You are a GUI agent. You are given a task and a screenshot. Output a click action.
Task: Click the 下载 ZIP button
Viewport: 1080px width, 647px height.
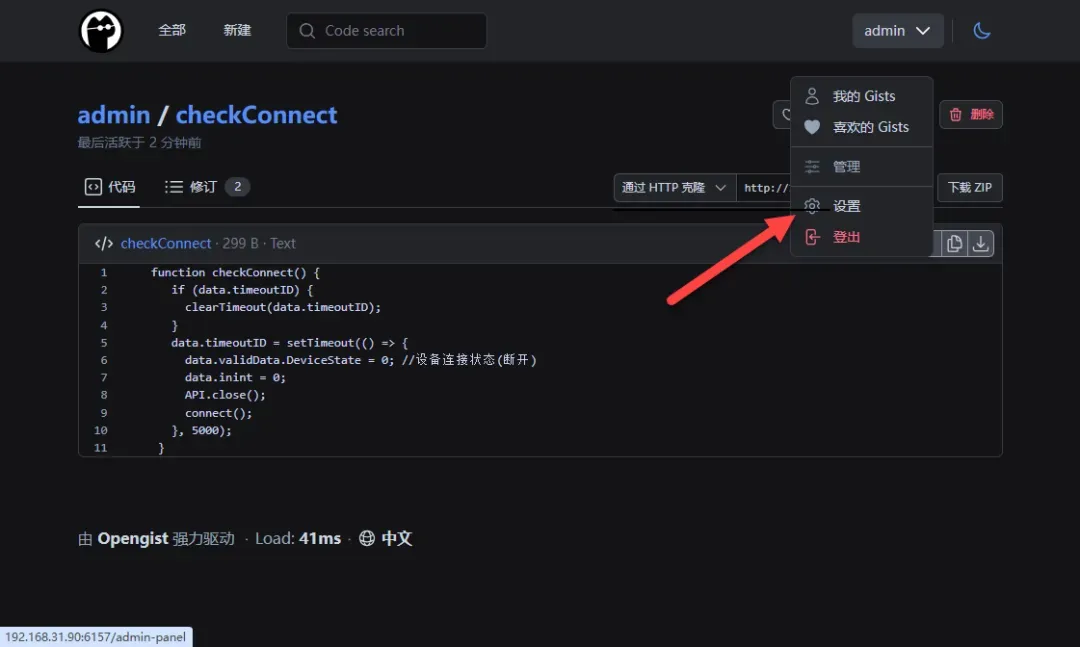[969, 187]
